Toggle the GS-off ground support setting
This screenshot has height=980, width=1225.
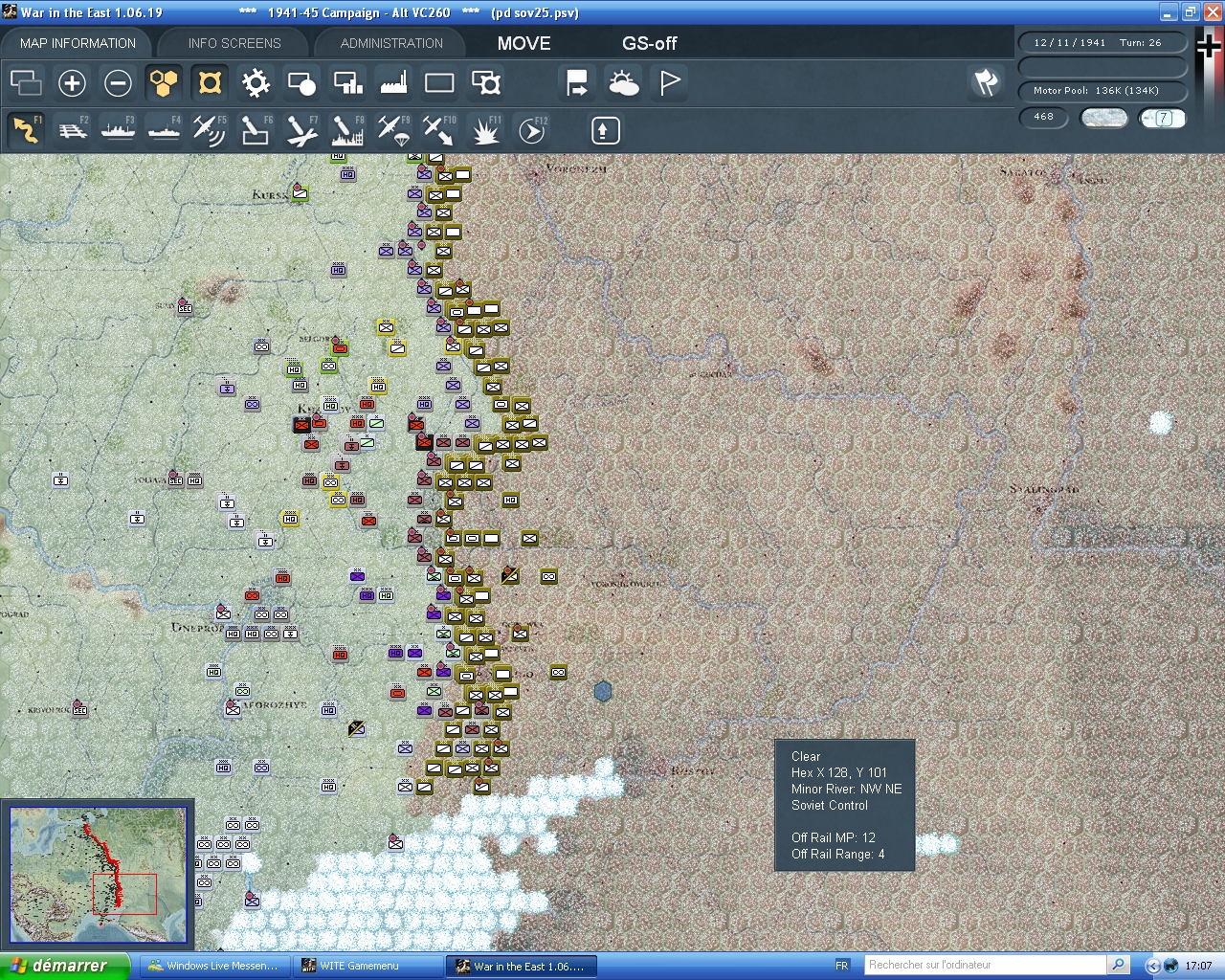click(x=649, y=43)
